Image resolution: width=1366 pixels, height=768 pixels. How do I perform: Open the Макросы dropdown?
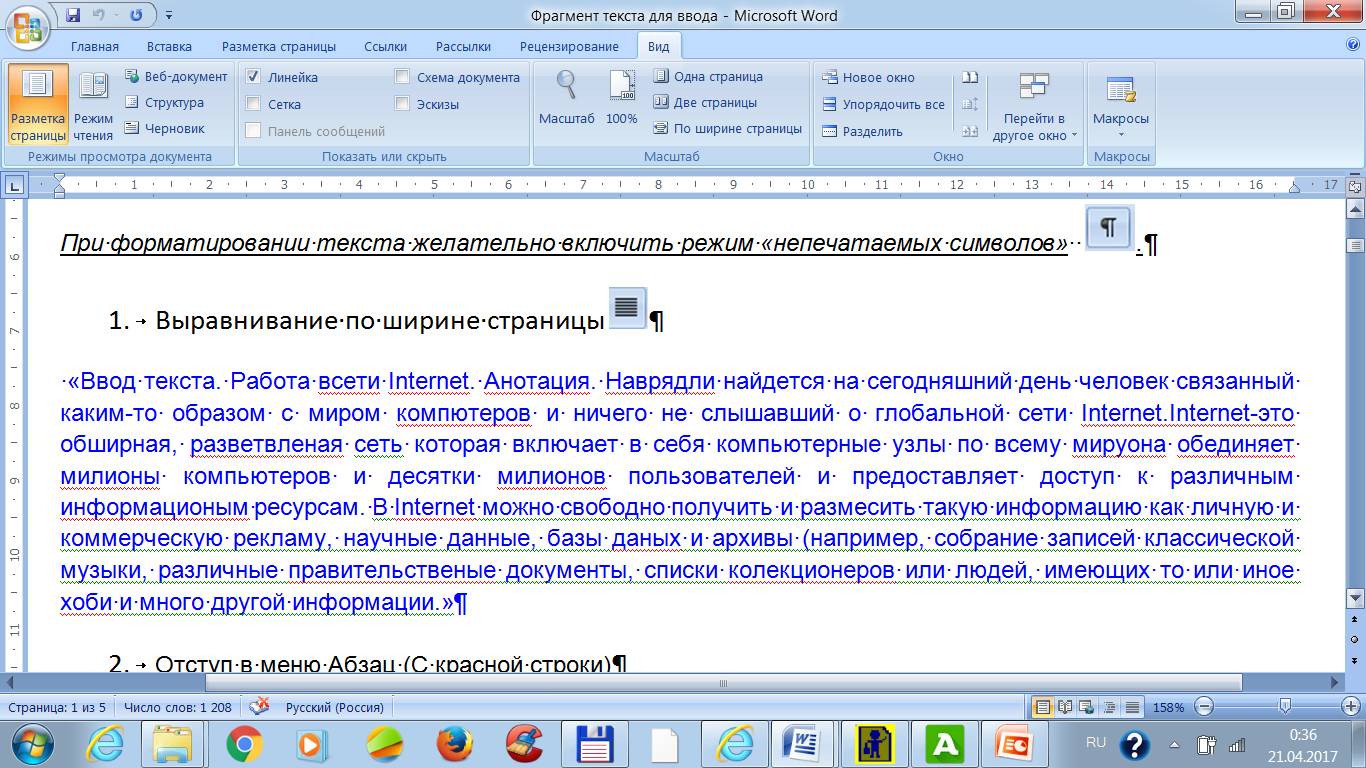pos(1121,107)
